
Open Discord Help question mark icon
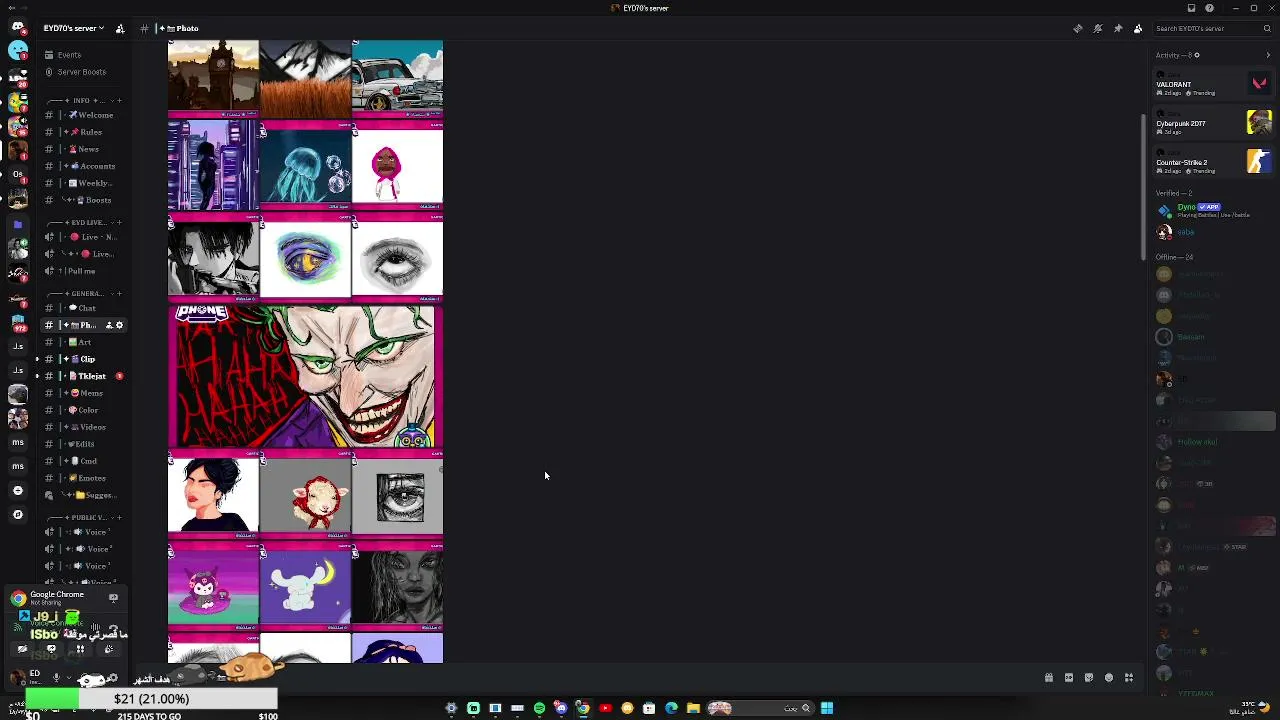pos(1209,8)
